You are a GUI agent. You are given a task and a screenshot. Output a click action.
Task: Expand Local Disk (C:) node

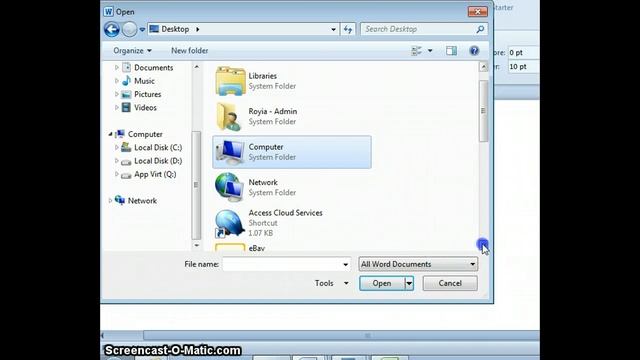pyautogui.click(x=117, y=147)
